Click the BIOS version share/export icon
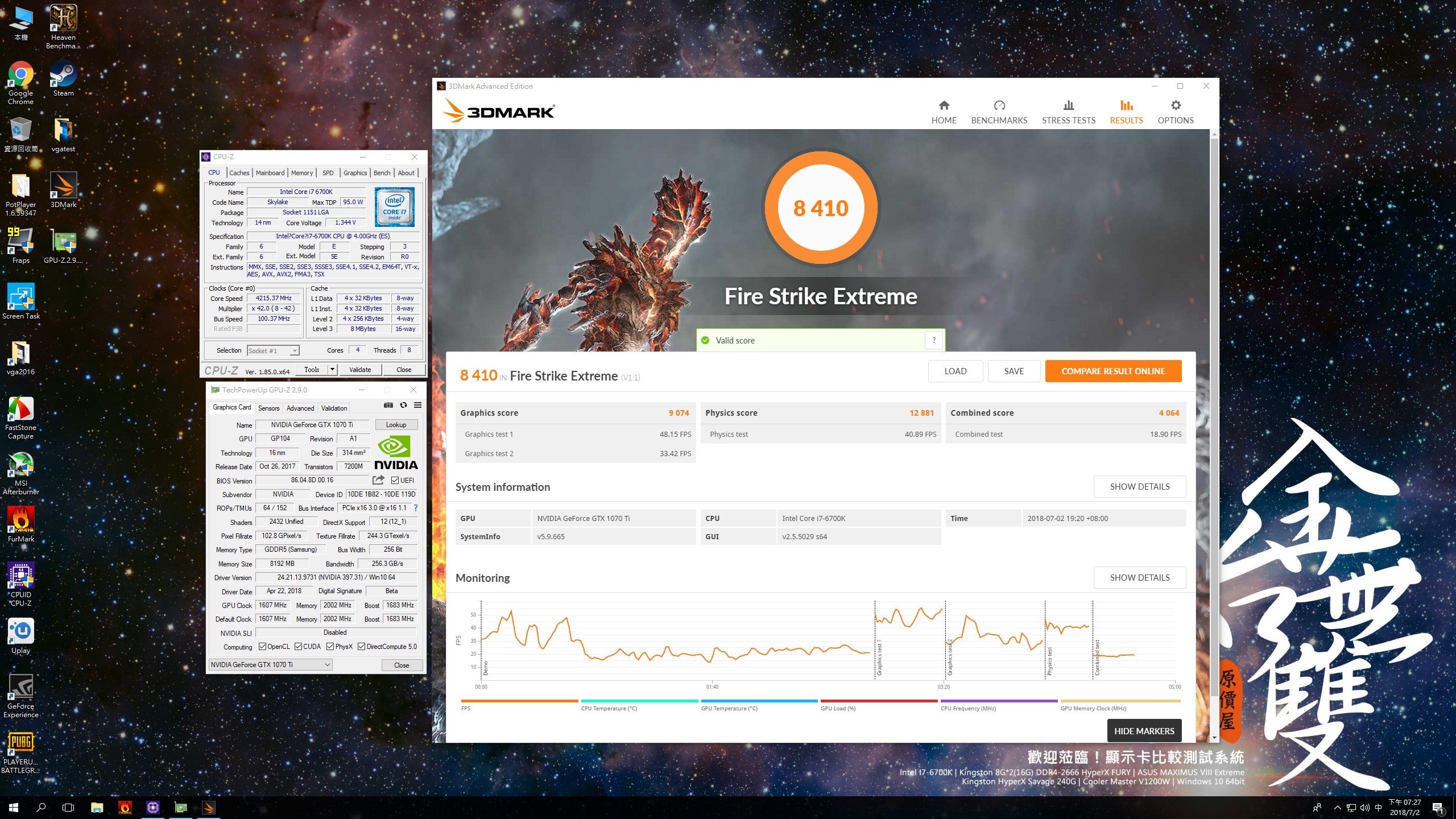Image resolution: width=1456 pixels, height=819 pixels. 378,480
